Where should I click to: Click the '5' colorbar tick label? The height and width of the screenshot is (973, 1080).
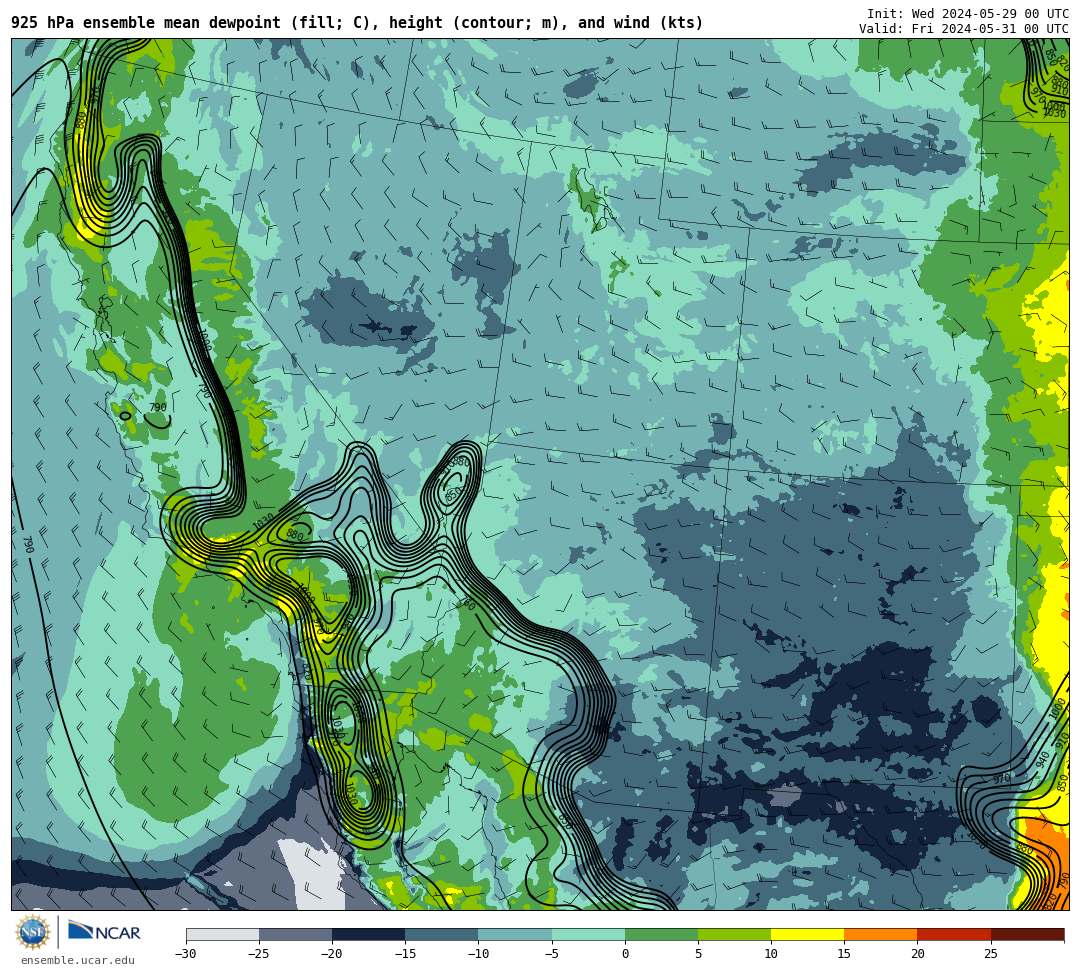[698, 954]
